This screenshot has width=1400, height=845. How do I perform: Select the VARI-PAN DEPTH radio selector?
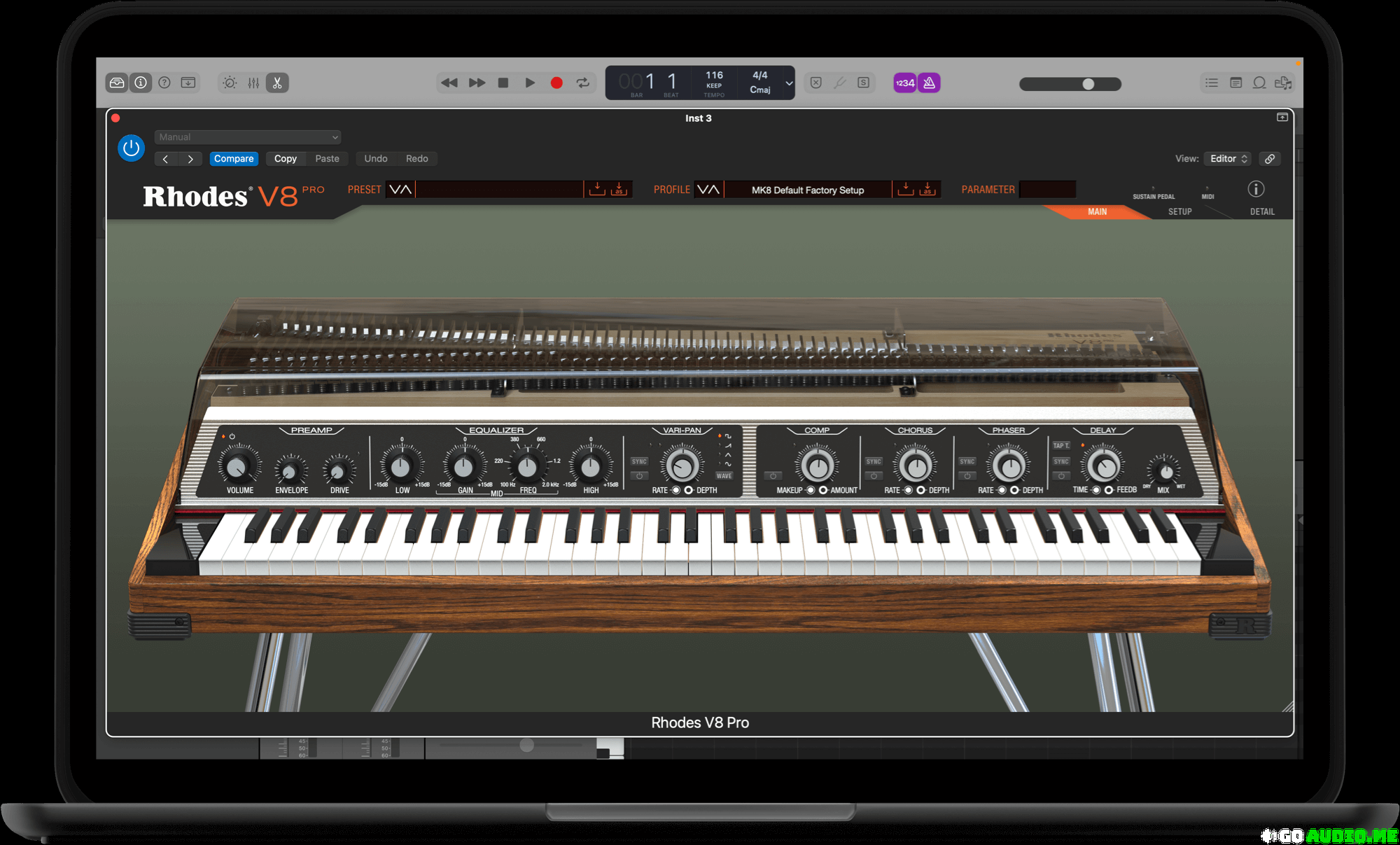pyautogui.click(x=689, y=490)
